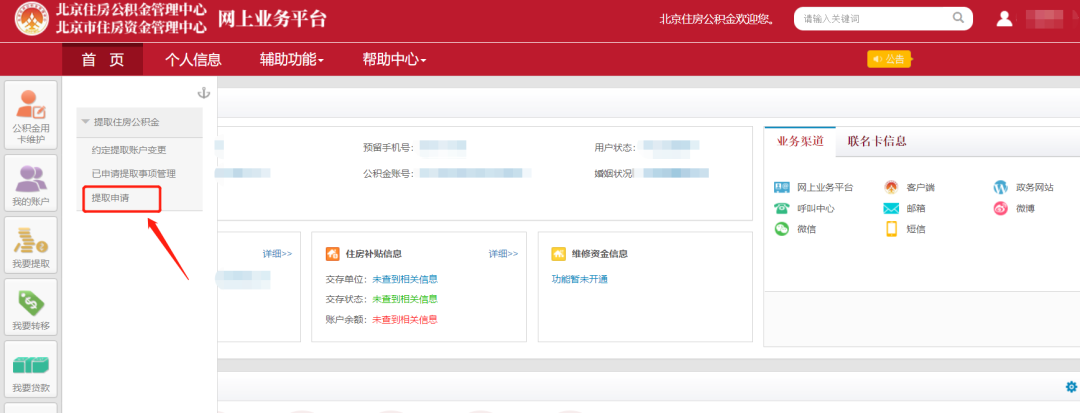
Task: Select 提取申请 in the flyout
Action: pyautogui.click(x=110, y=198)
